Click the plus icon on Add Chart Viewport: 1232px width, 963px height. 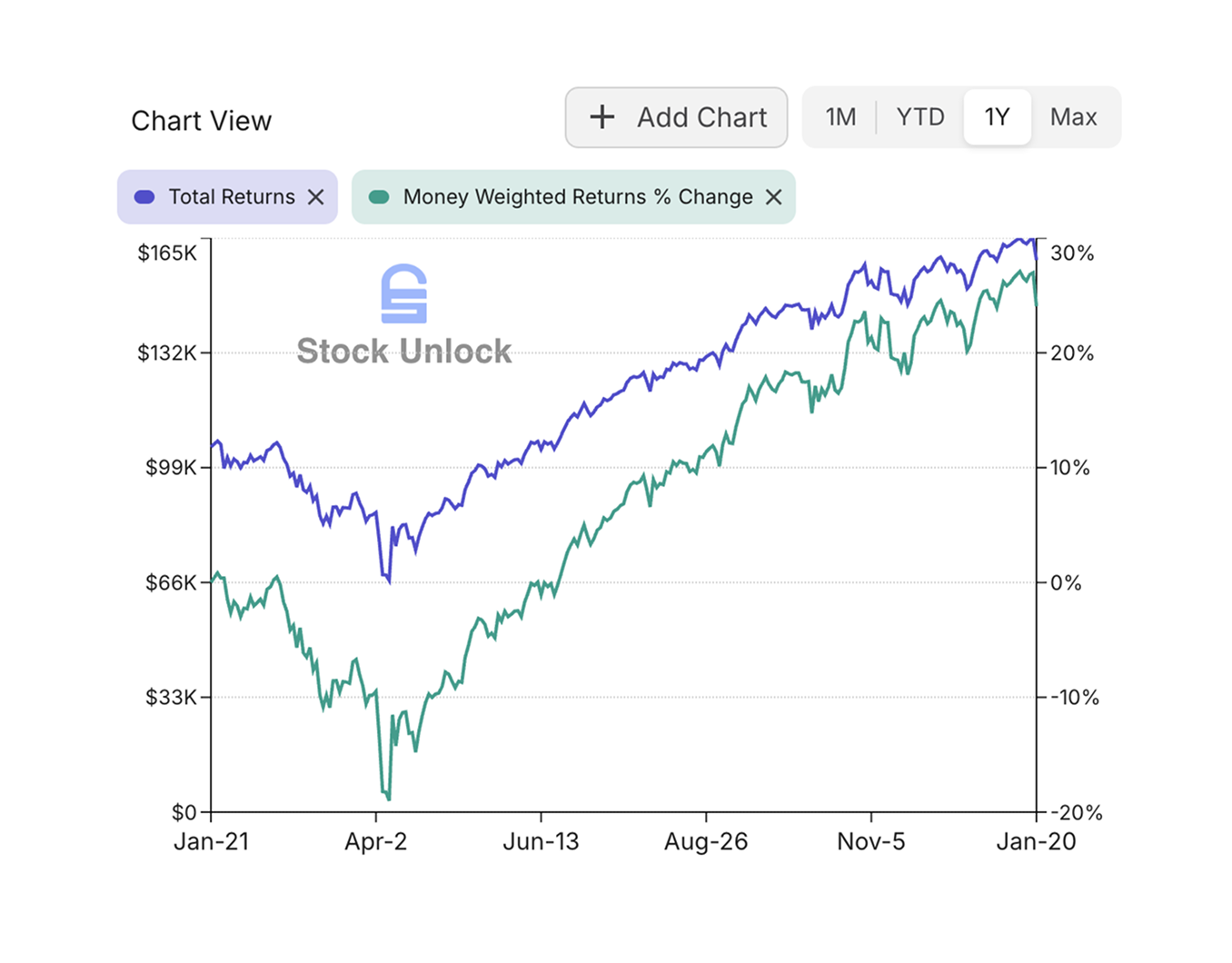click(x=601, y=117)
